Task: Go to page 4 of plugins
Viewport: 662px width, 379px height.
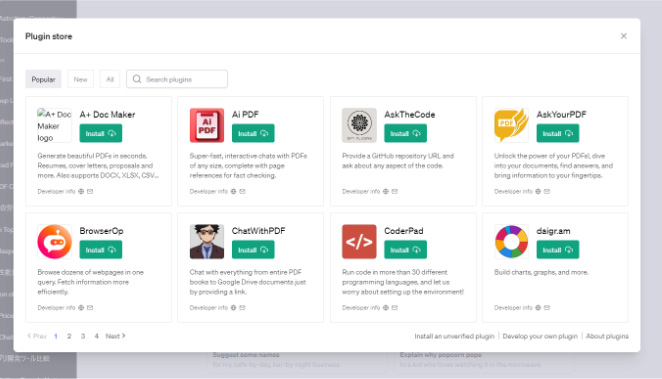Action: 96,336
